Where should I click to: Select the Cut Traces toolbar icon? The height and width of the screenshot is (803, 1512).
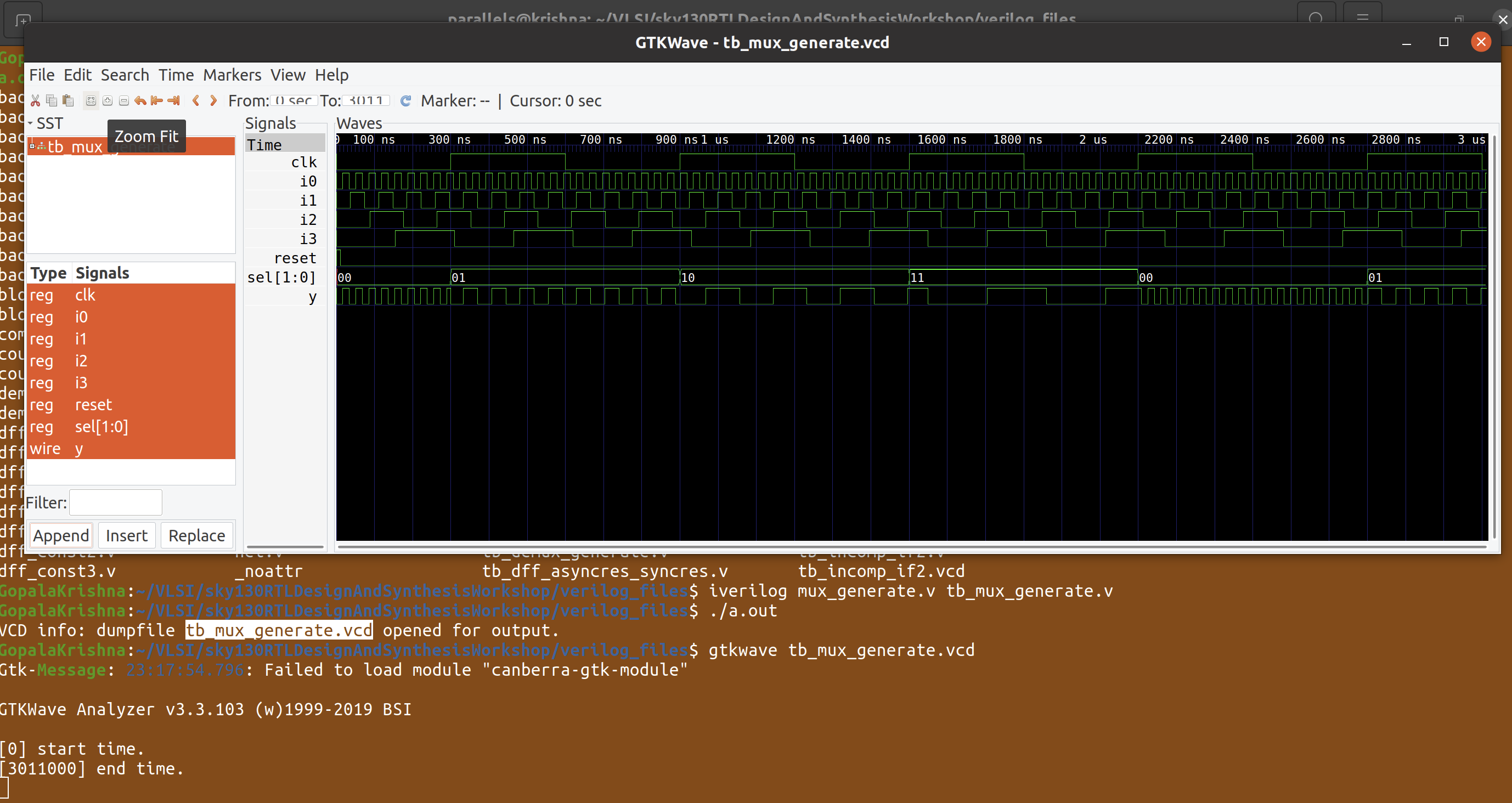point(36,101)
